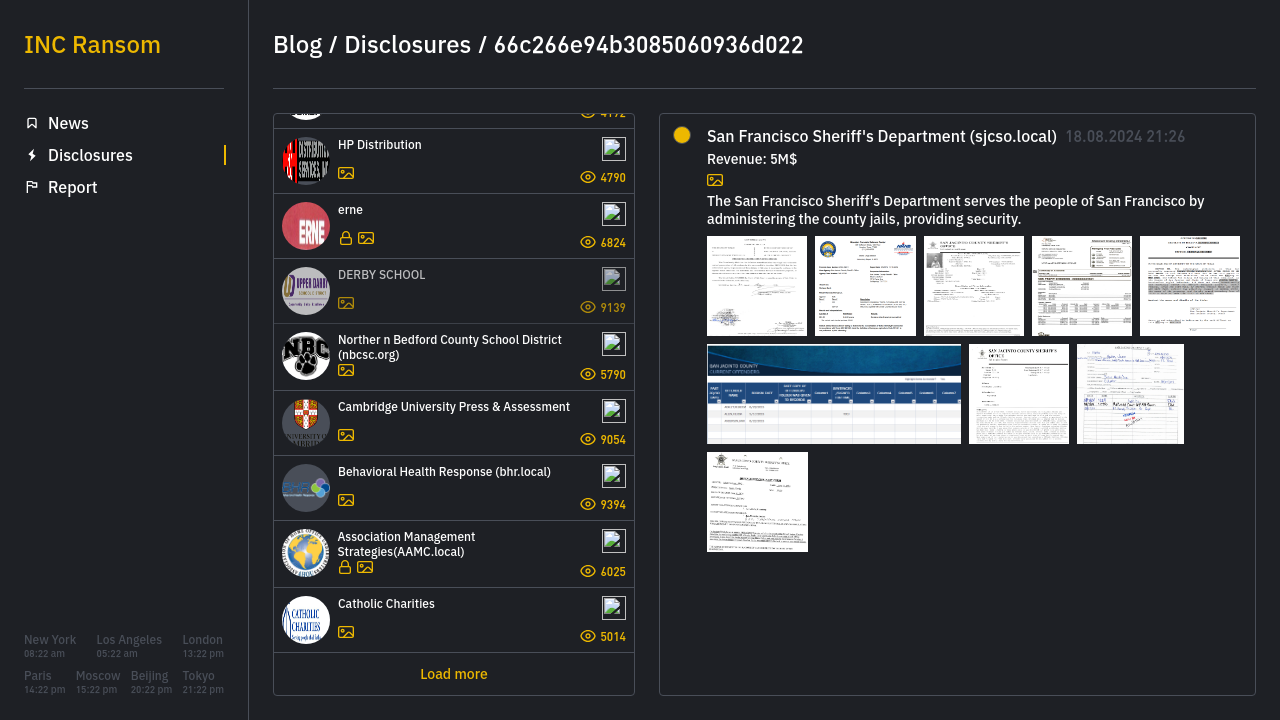Click the eye icon next to 9139 views

pos(588,307)
